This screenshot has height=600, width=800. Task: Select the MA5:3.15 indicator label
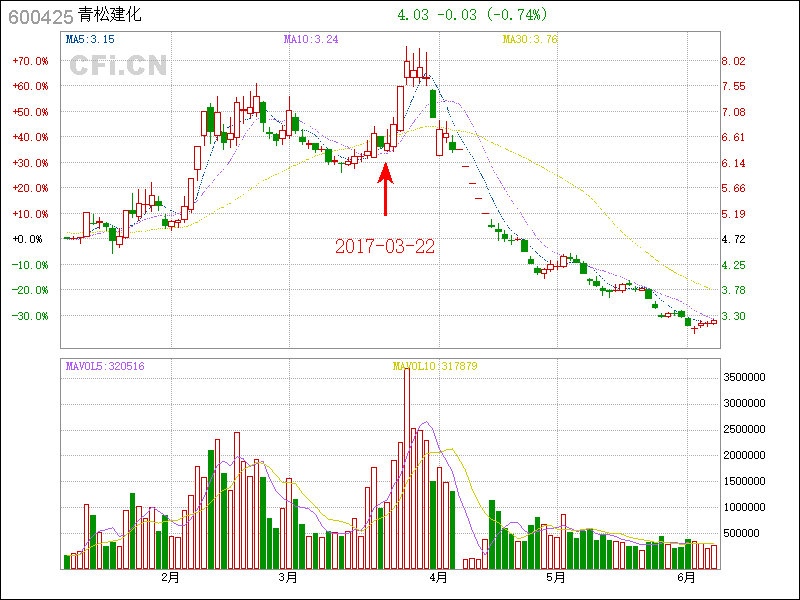point(90,39)
